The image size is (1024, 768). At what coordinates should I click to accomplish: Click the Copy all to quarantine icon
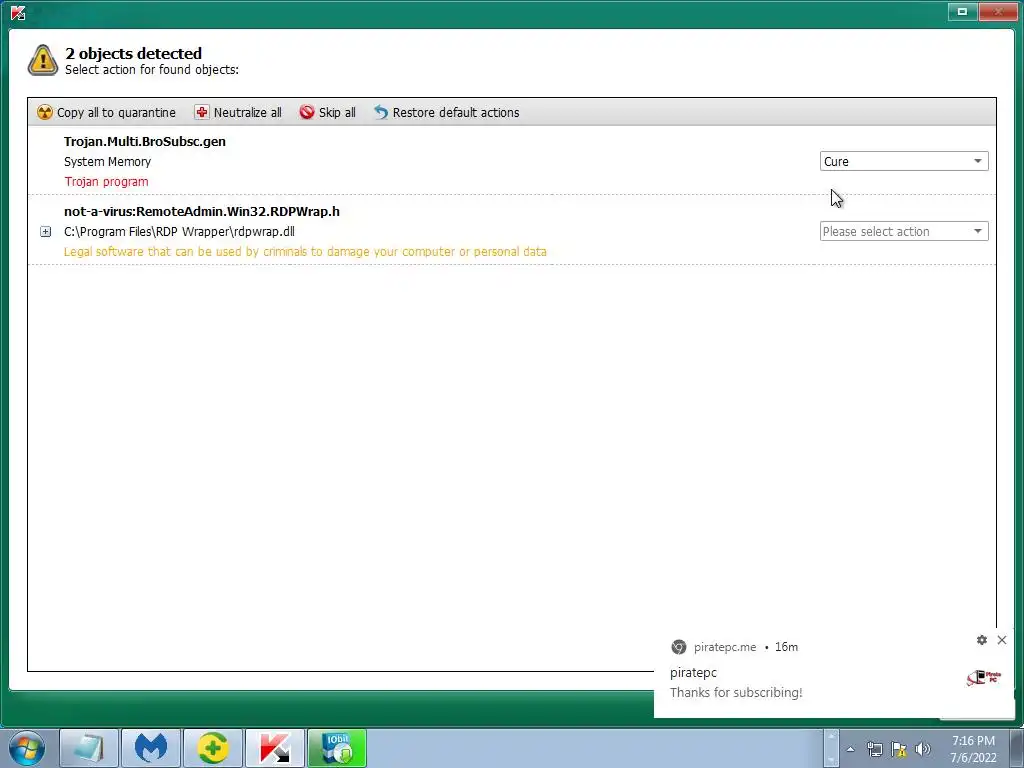point(44,112)
